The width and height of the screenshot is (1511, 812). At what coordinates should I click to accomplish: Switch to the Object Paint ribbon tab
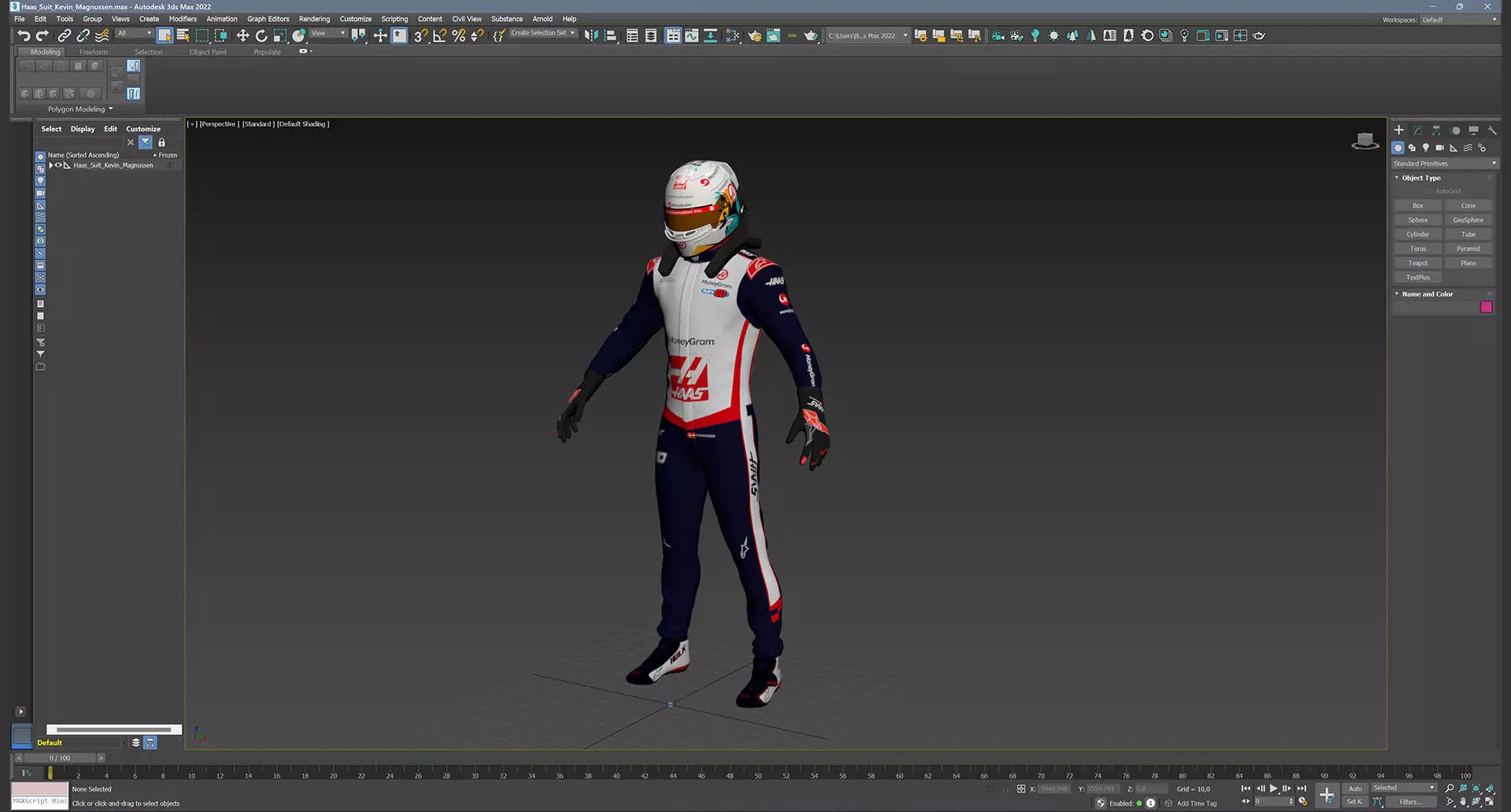208,52
